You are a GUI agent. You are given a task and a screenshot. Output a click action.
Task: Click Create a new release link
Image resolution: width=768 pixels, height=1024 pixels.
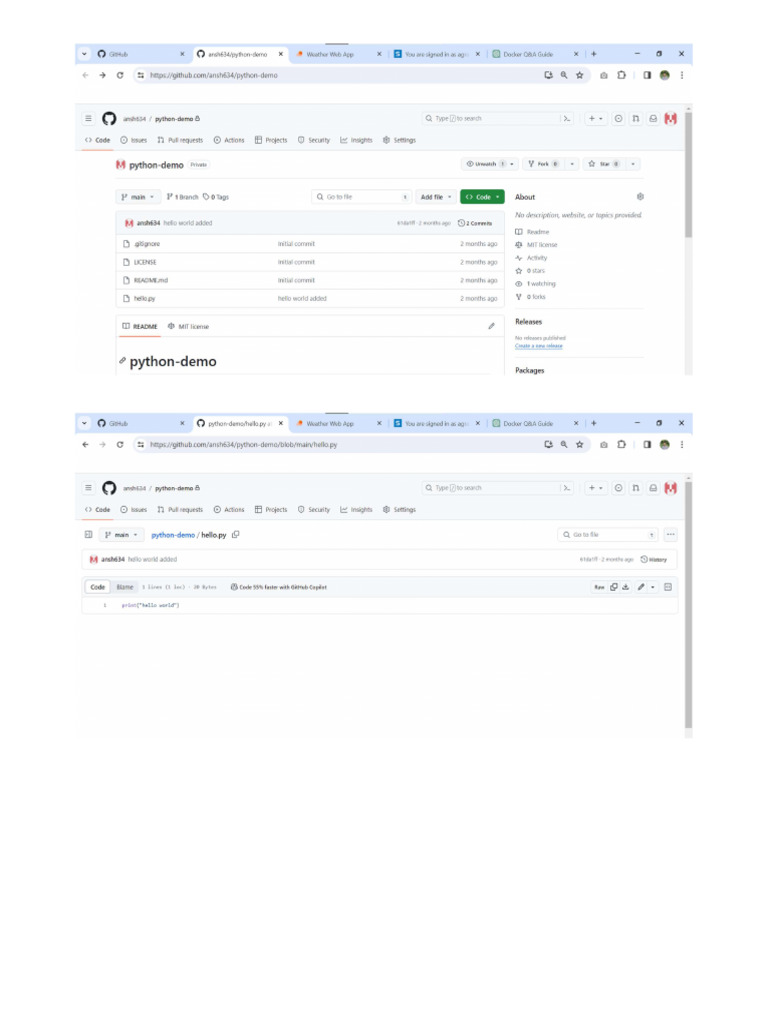coord(539,346)
